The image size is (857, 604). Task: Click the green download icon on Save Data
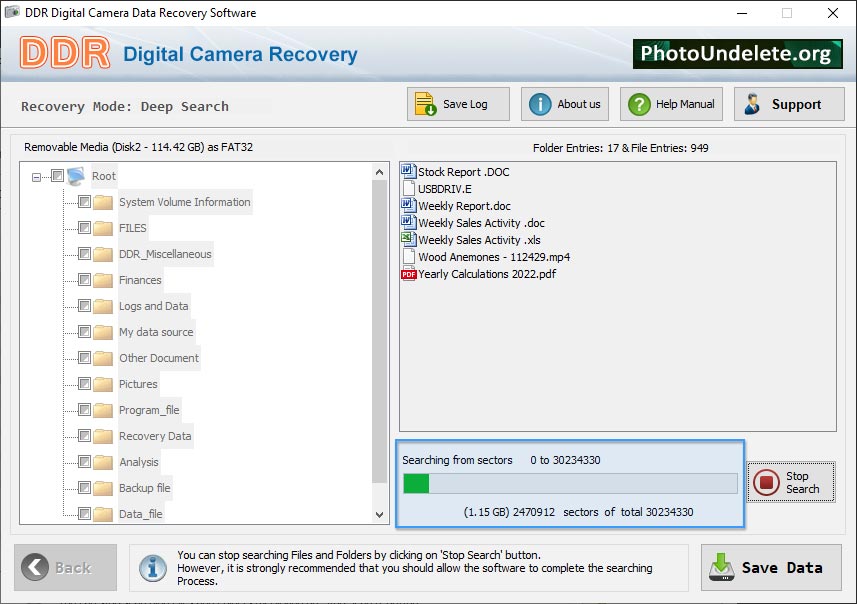721,567
